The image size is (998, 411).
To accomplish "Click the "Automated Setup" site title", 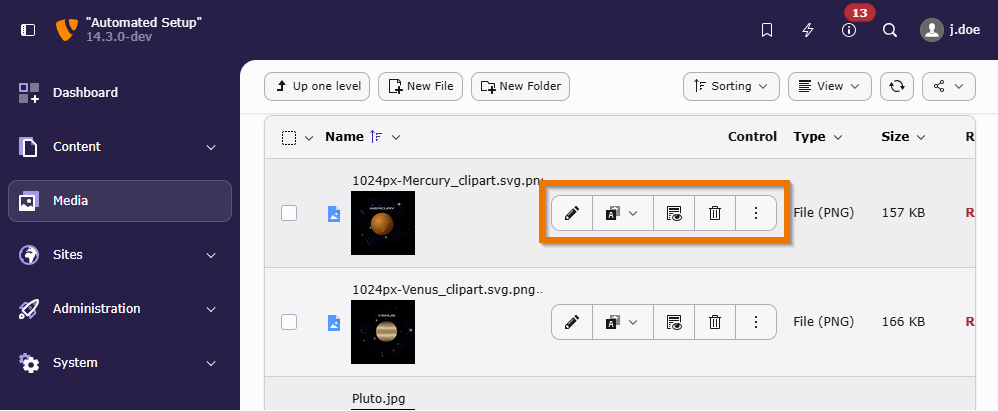I will point(144,23).
